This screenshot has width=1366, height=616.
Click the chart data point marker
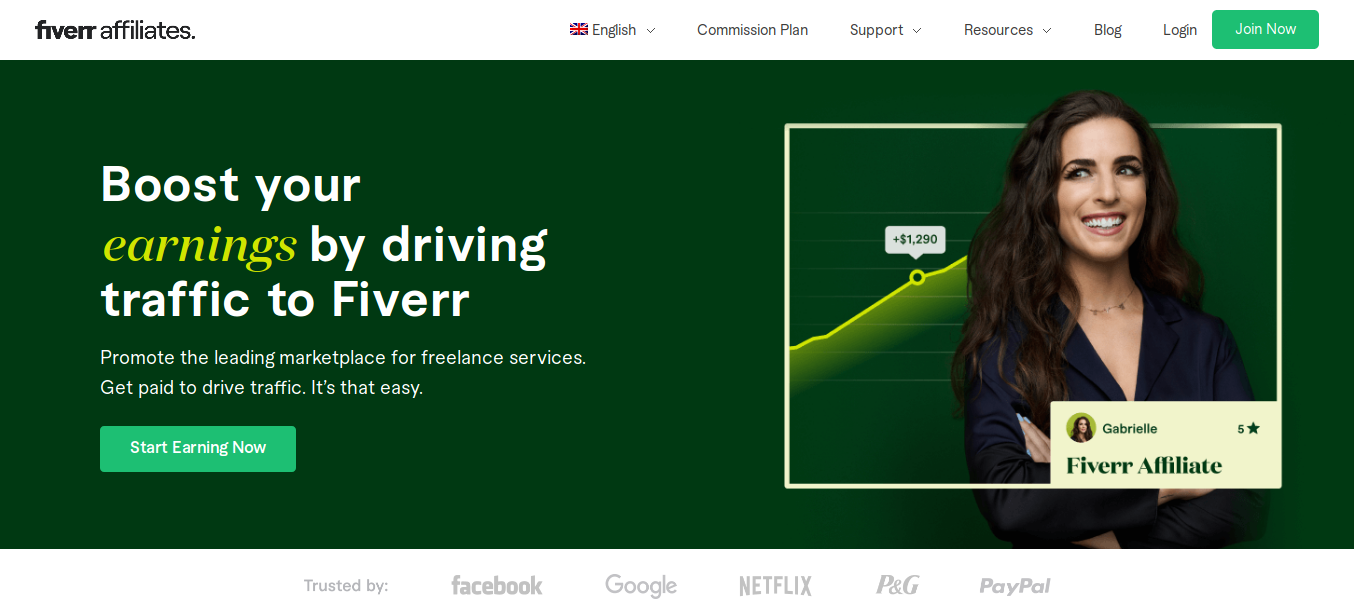coord(917,277)
